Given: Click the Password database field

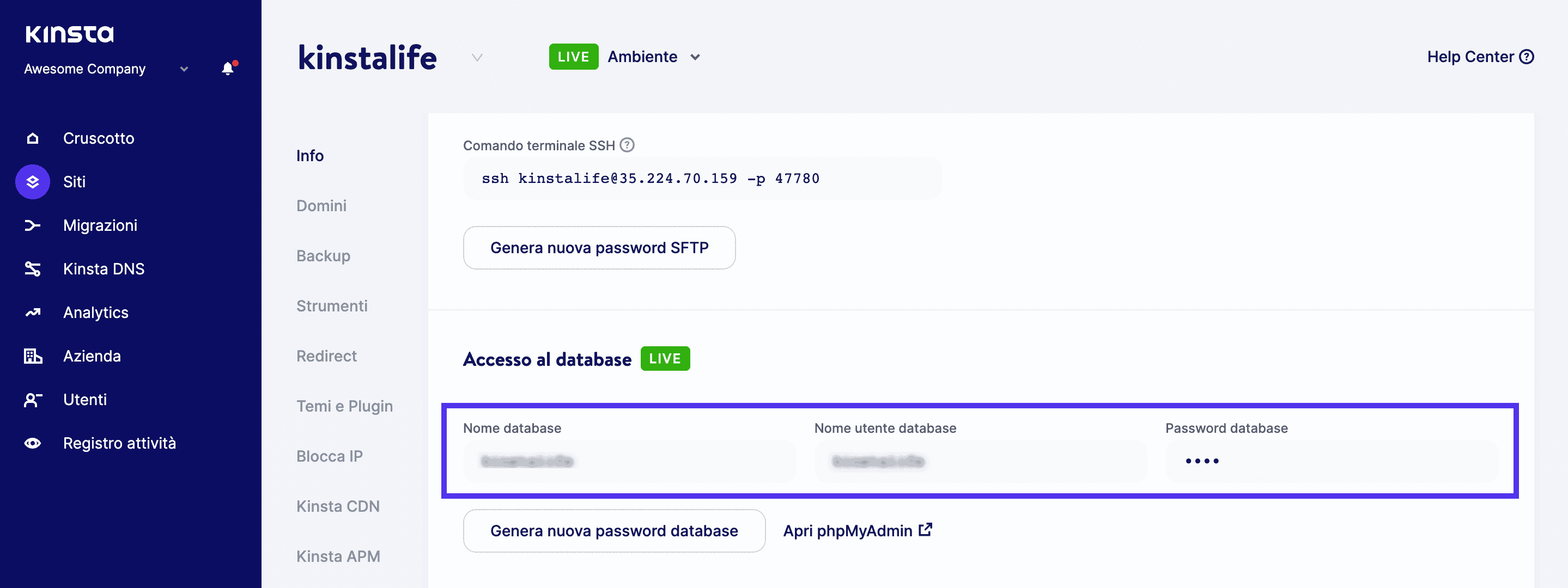Looking at the screenshot, I should pyautogui.click(x=1332, y=462).
